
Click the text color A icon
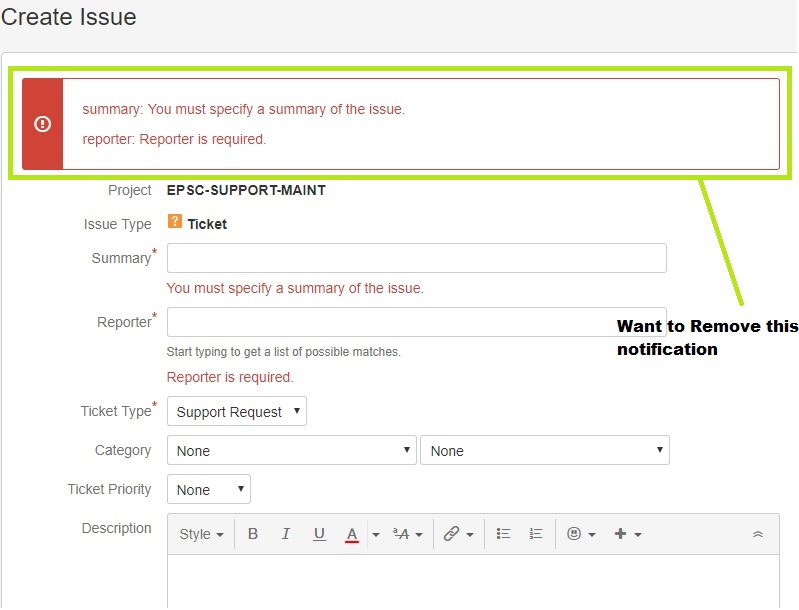[352, 535]
